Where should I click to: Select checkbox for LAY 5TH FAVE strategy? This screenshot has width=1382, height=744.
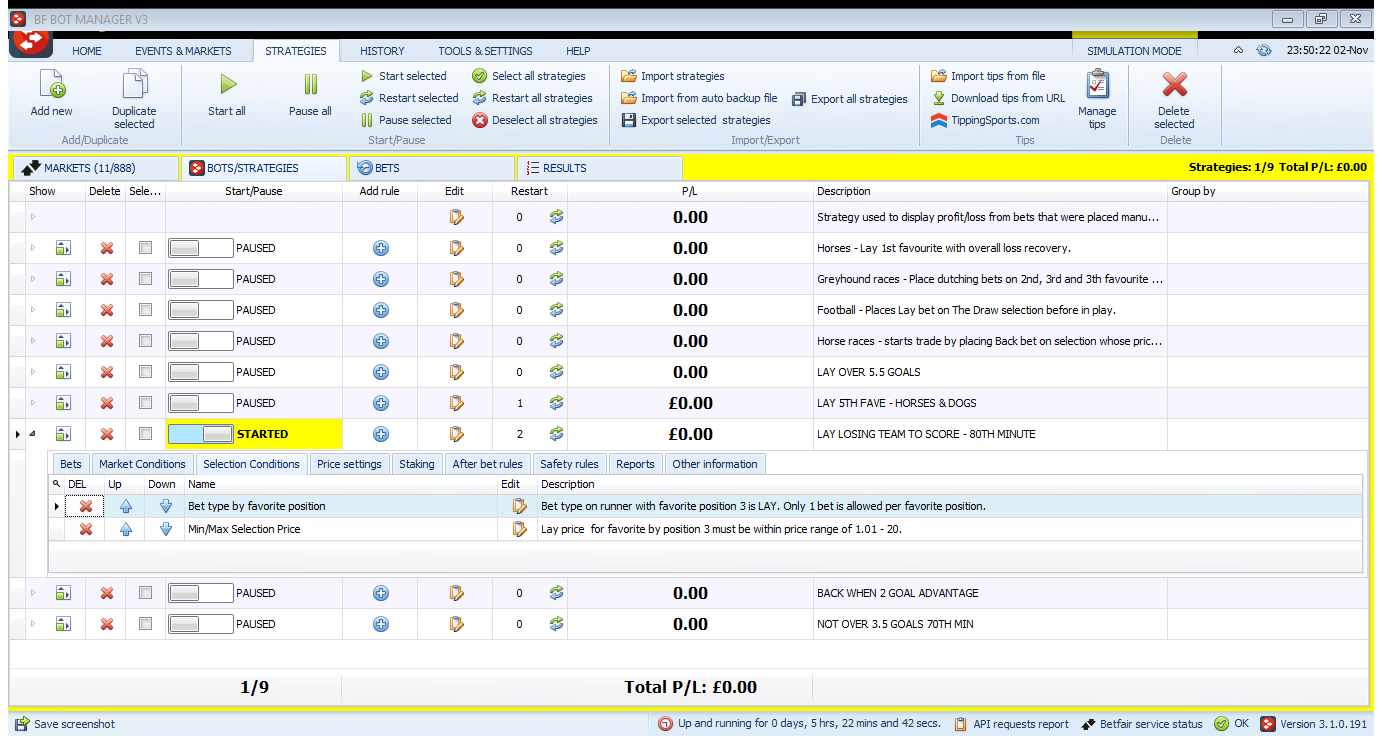tap(146, 403)
